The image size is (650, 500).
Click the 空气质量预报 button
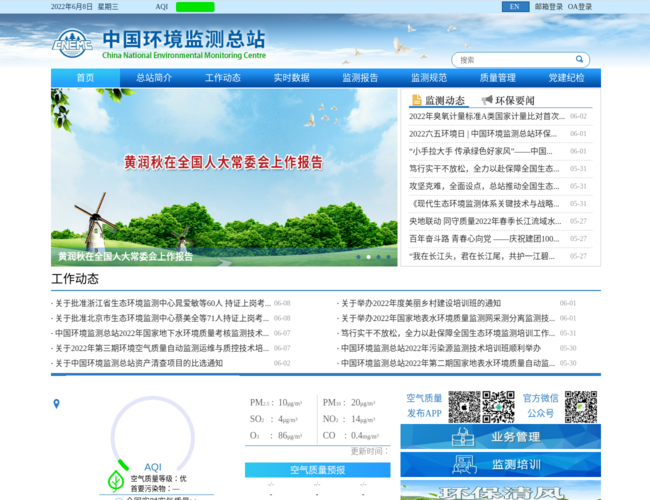coord(318,470)
